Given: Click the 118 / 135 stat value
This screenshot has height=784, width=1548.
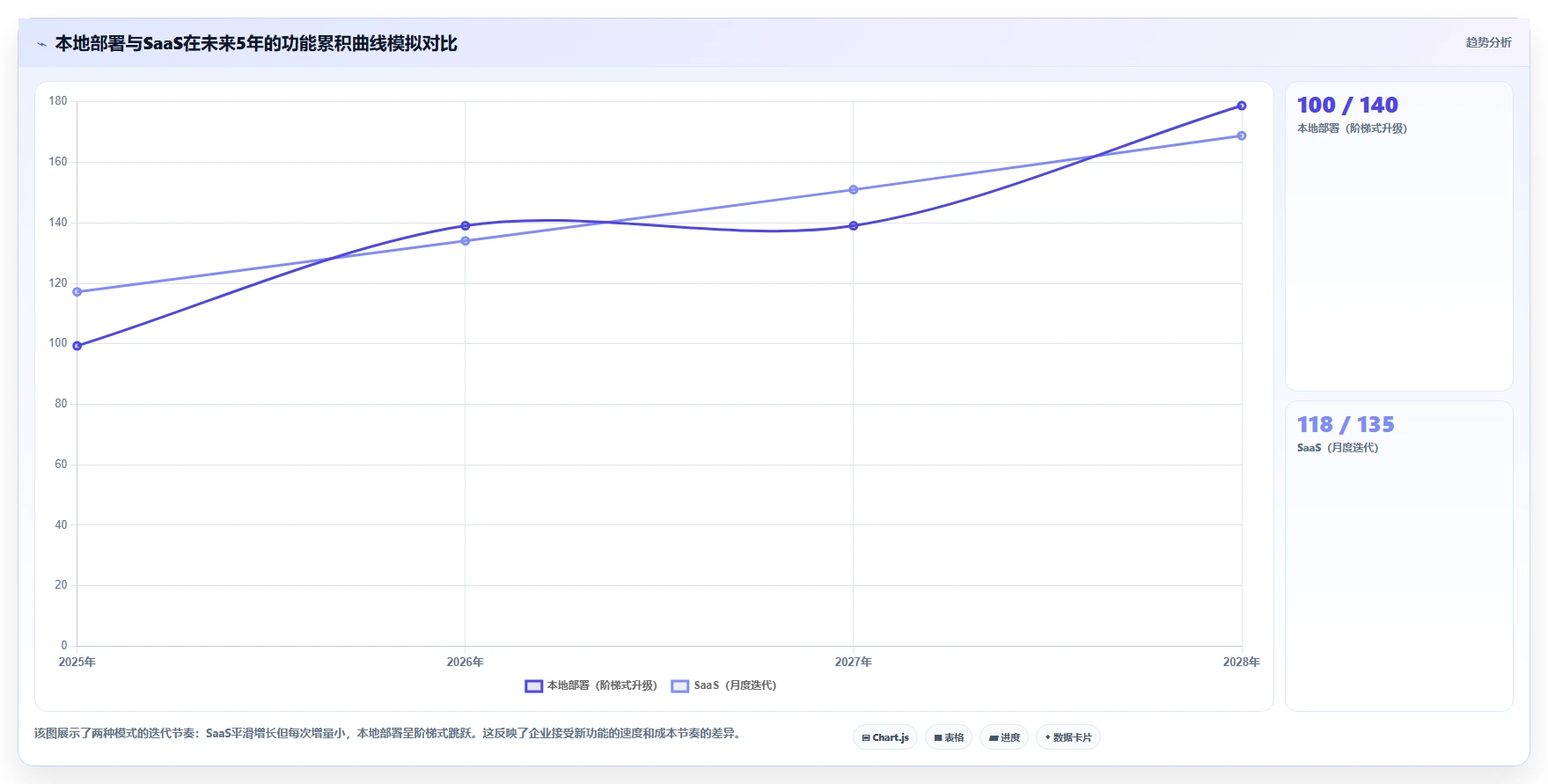Looking at the screenshot, I should point(1346,425).
